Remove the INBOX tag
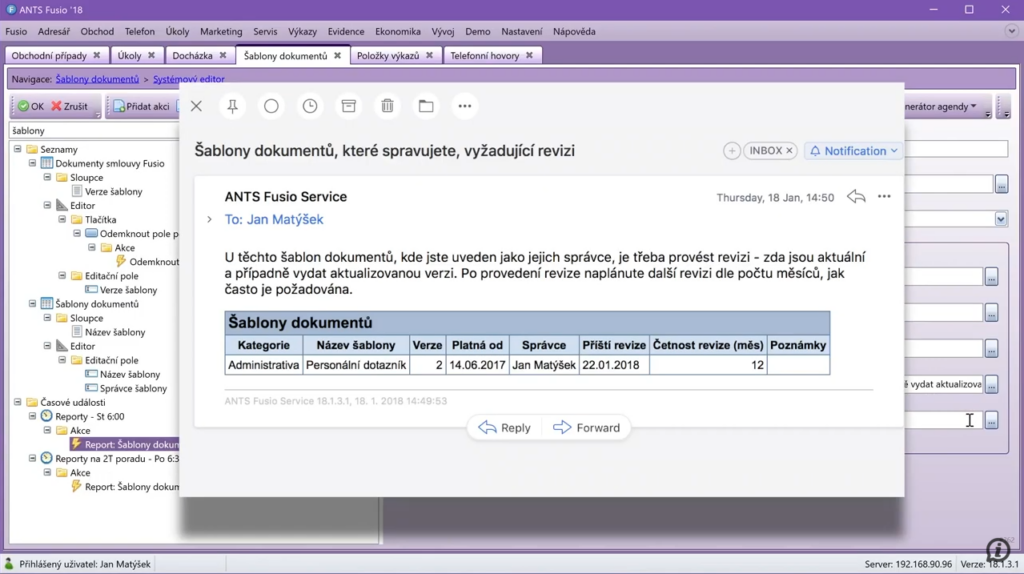Screen dimensions: 1024x574 click(x=789, y=151)
